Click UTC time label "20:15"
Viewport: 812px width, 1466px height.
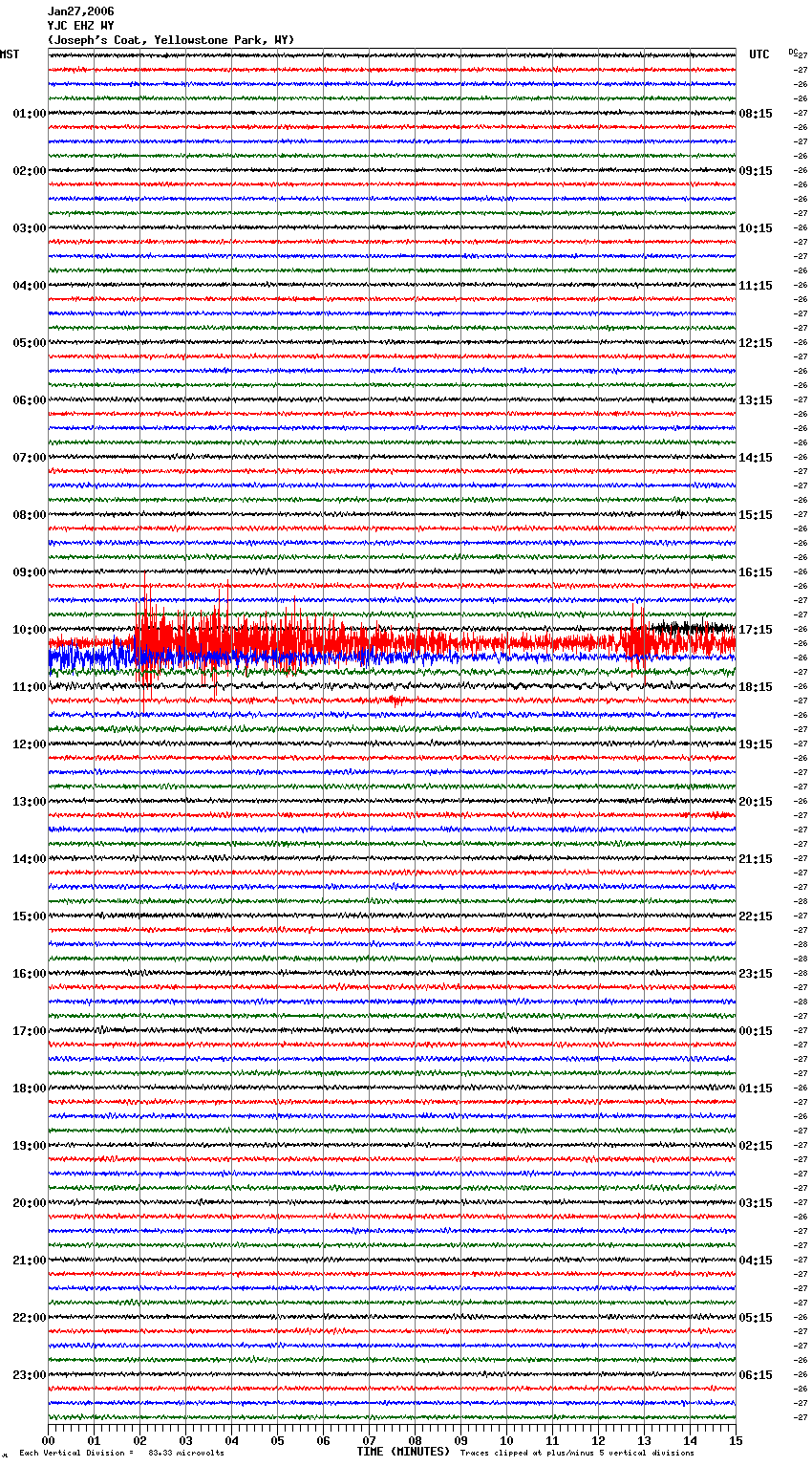click(x=756, y=802)
